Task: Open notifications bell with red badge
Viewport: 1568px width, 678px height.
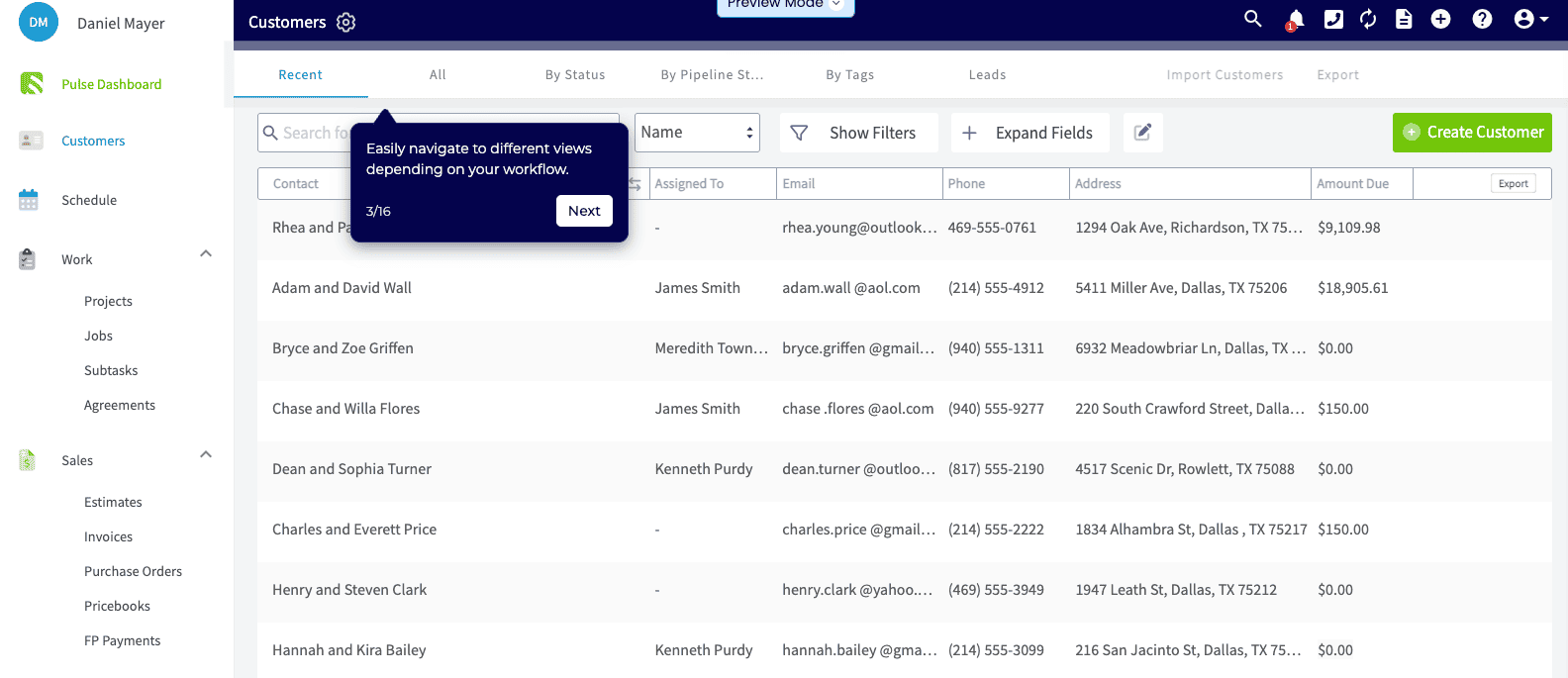Action: [x=1295, y=20]
